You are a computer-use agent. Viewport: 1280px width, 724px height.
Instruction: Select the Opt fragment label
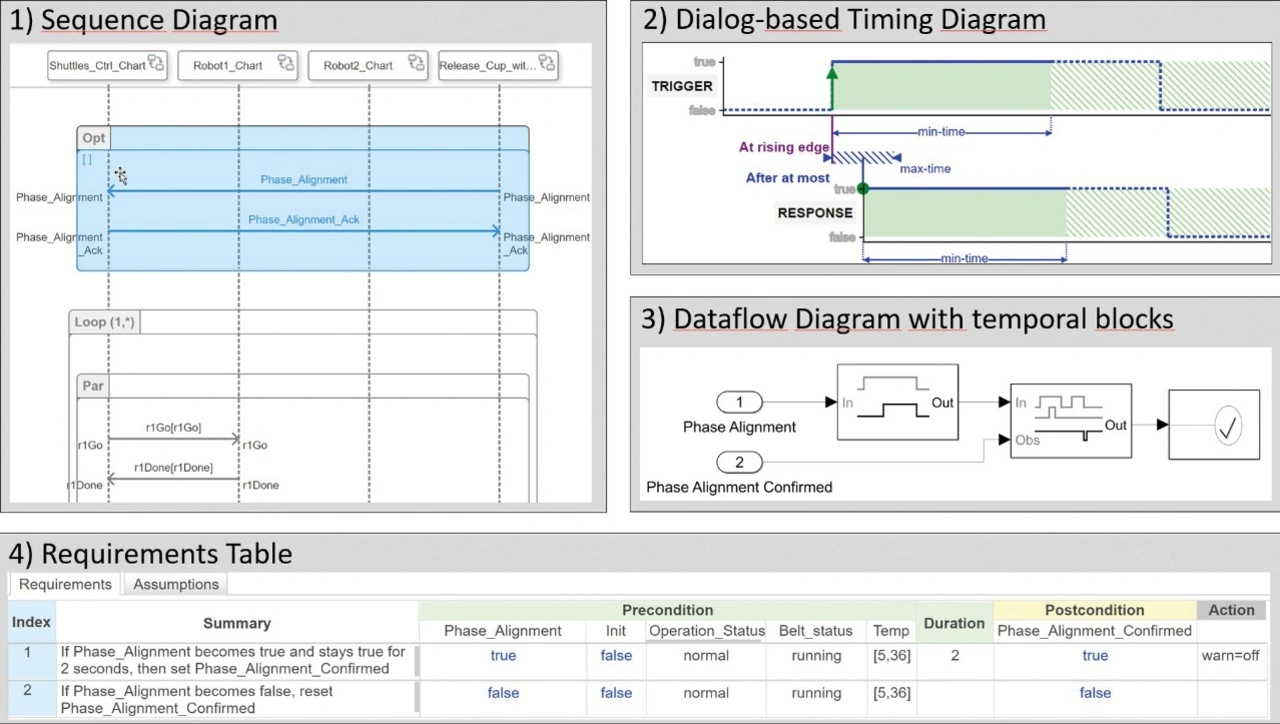pyautogui.click(x=93, y=138)
